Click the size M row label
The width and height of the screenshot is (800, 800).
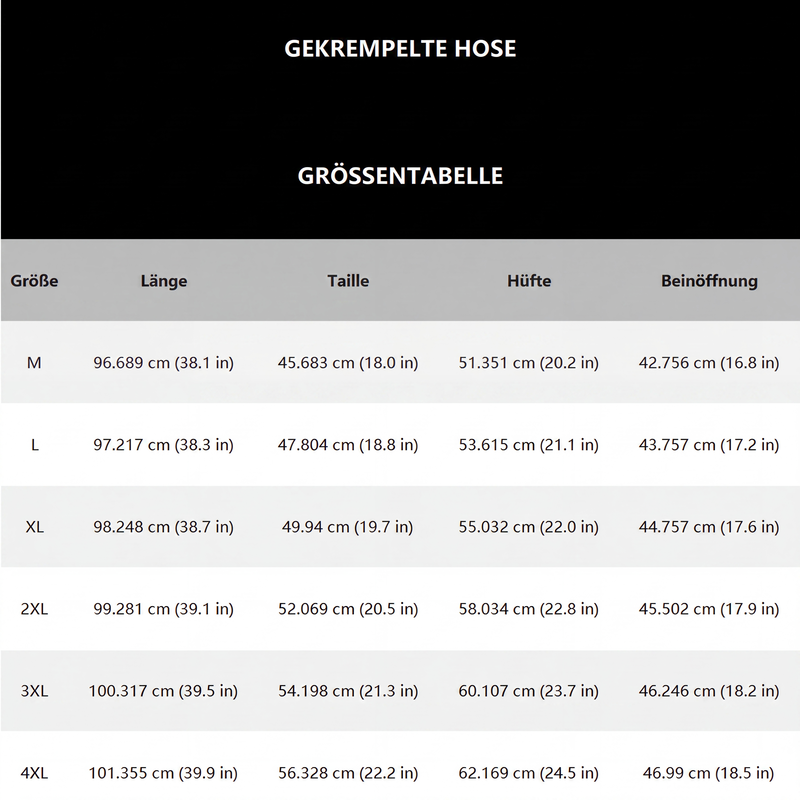click(x=34, y=363)
